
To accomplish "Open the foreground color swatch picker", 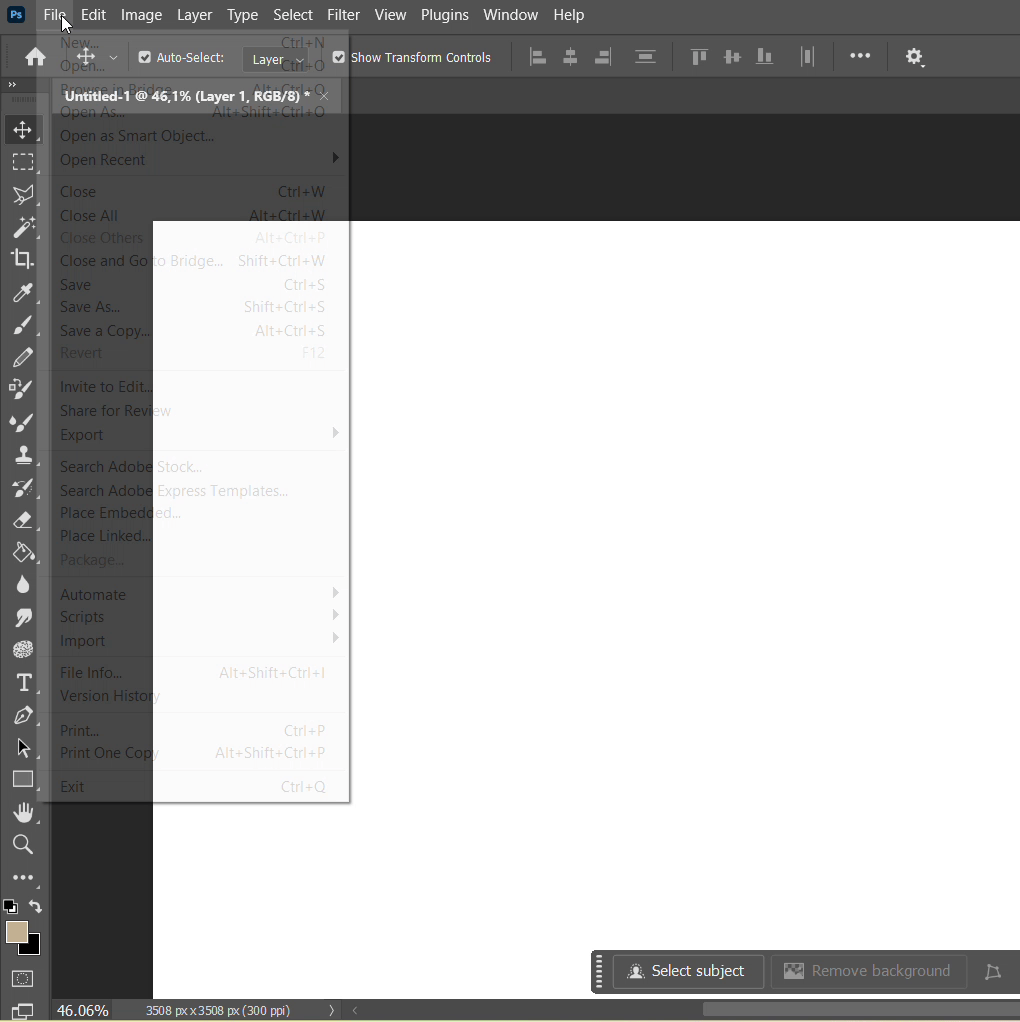I will [x=16, y=932].
